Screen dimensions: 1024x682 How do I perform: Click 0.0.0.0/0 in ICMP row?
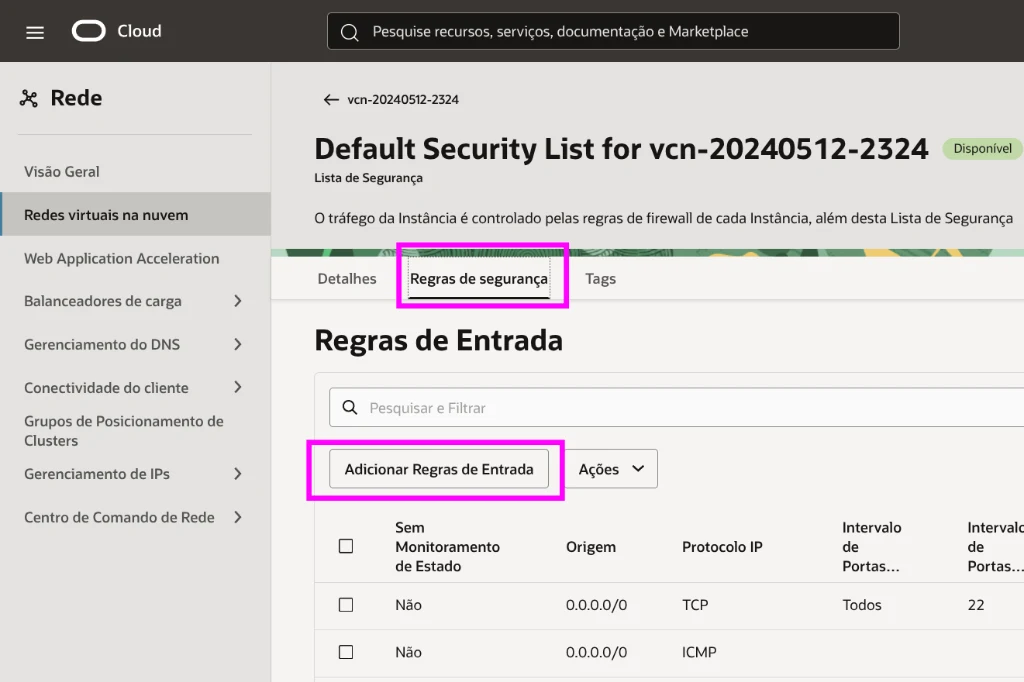(596, 652)
